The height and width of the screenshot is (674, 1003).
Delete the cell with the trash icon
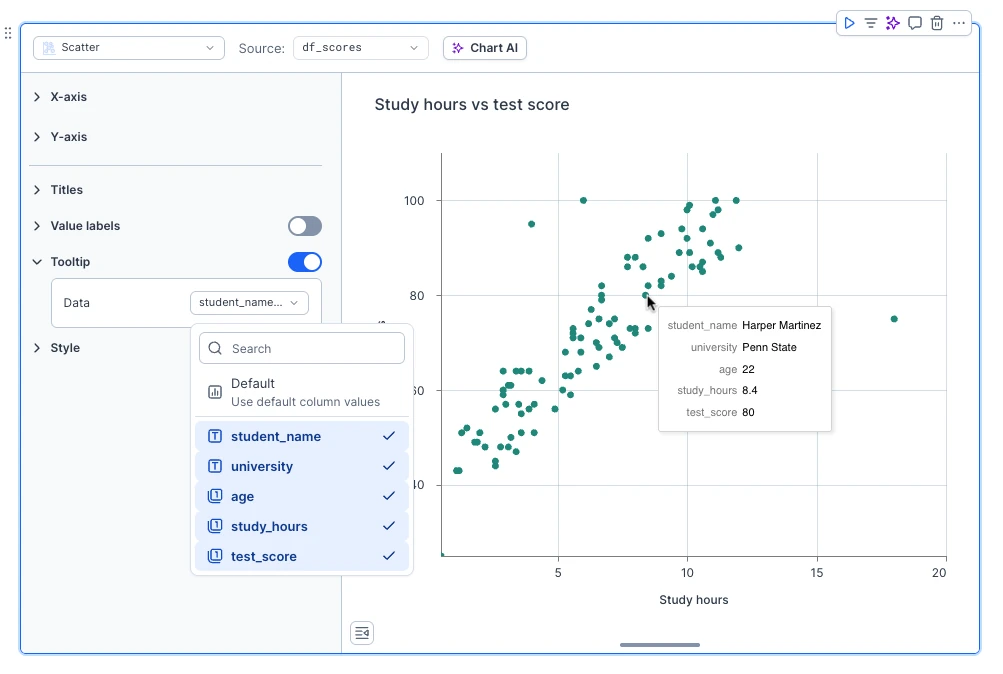[x=936, y=23]
